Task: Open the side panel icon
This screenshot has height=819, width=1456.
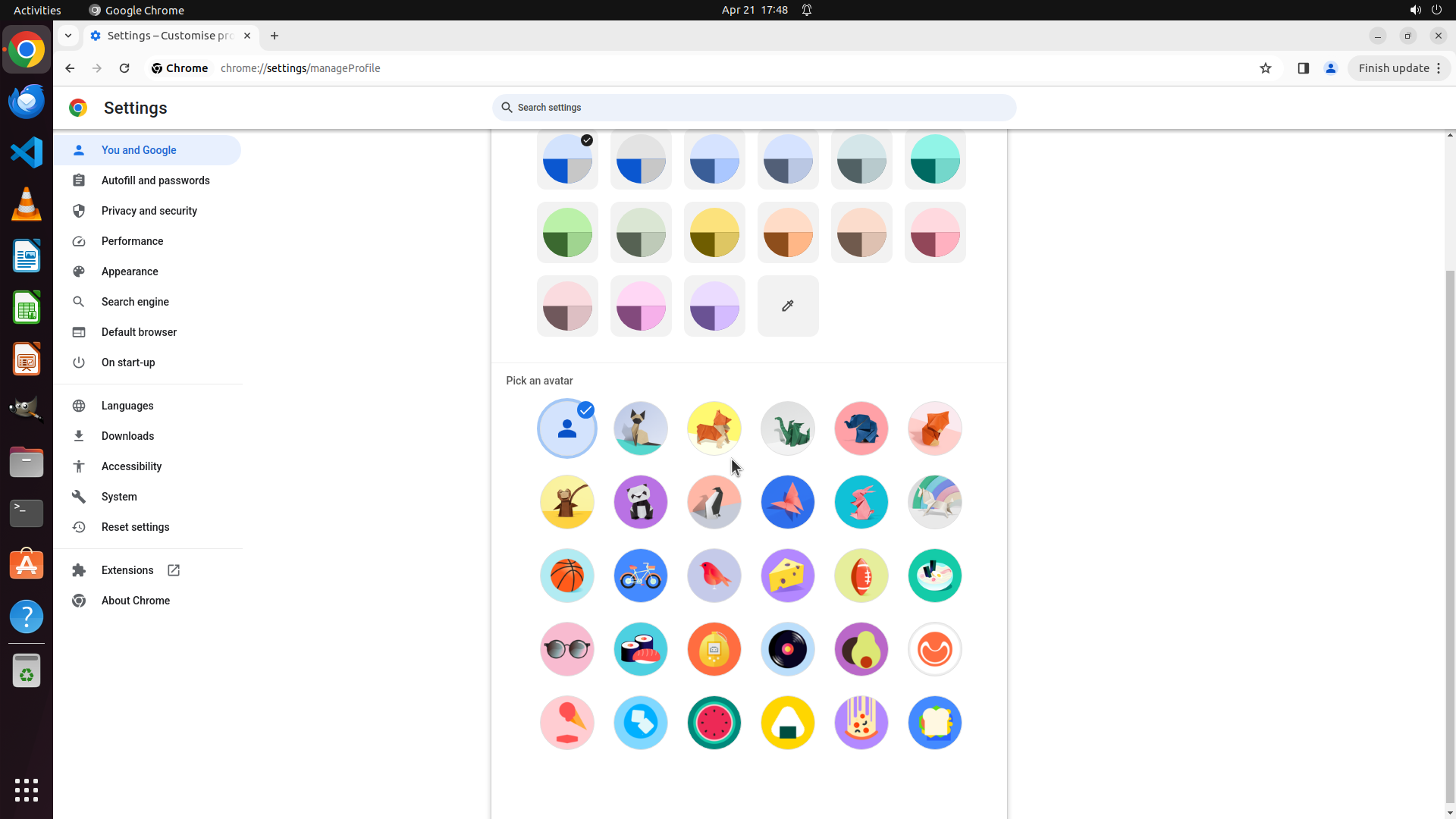Action: (x=1303, y=68)
